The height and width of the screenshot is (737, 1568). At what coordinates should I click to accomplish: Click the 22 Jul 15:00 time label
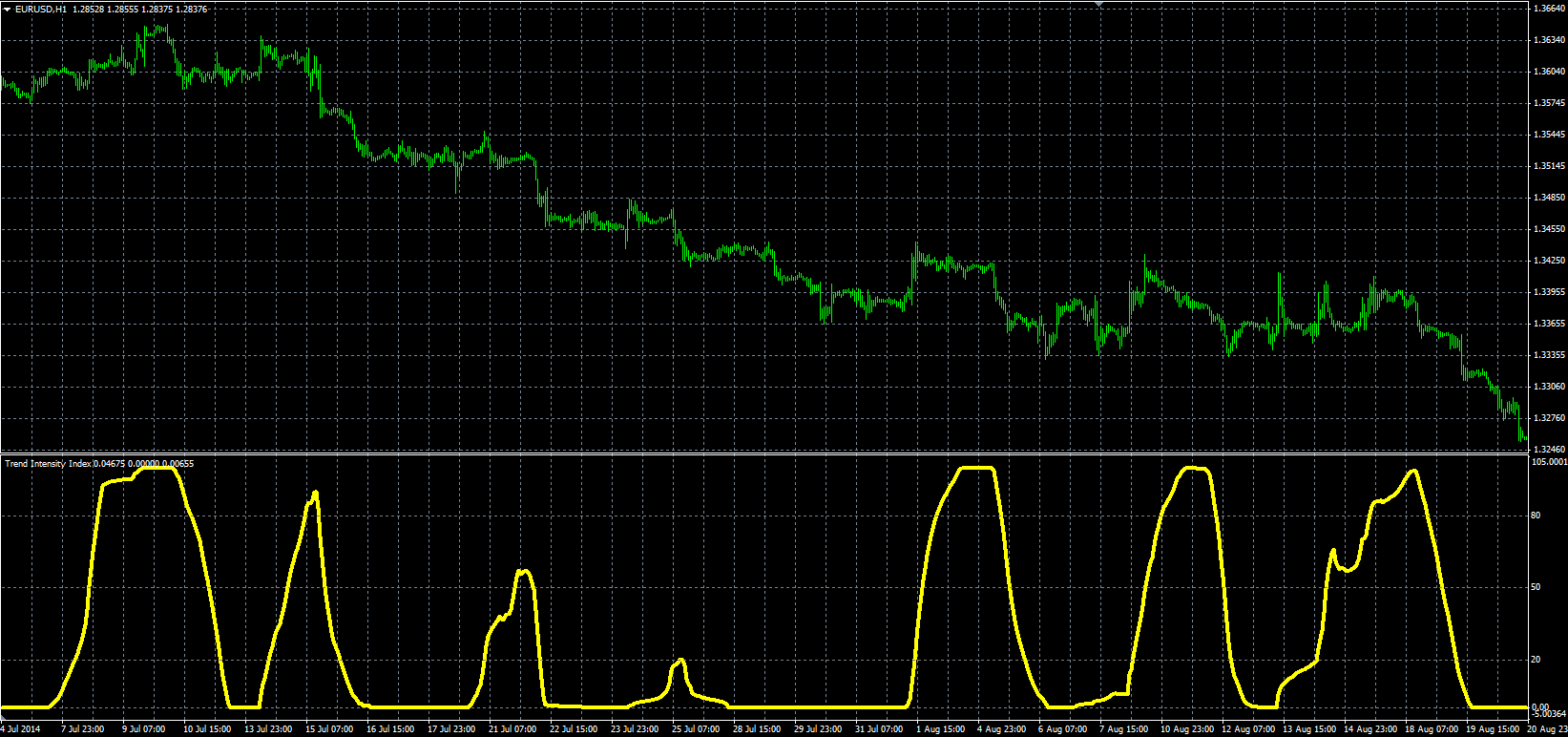pos(574,729)
